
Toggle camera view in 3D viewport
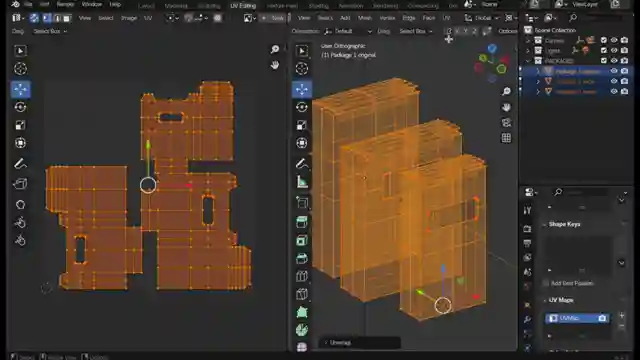point(506,122)
